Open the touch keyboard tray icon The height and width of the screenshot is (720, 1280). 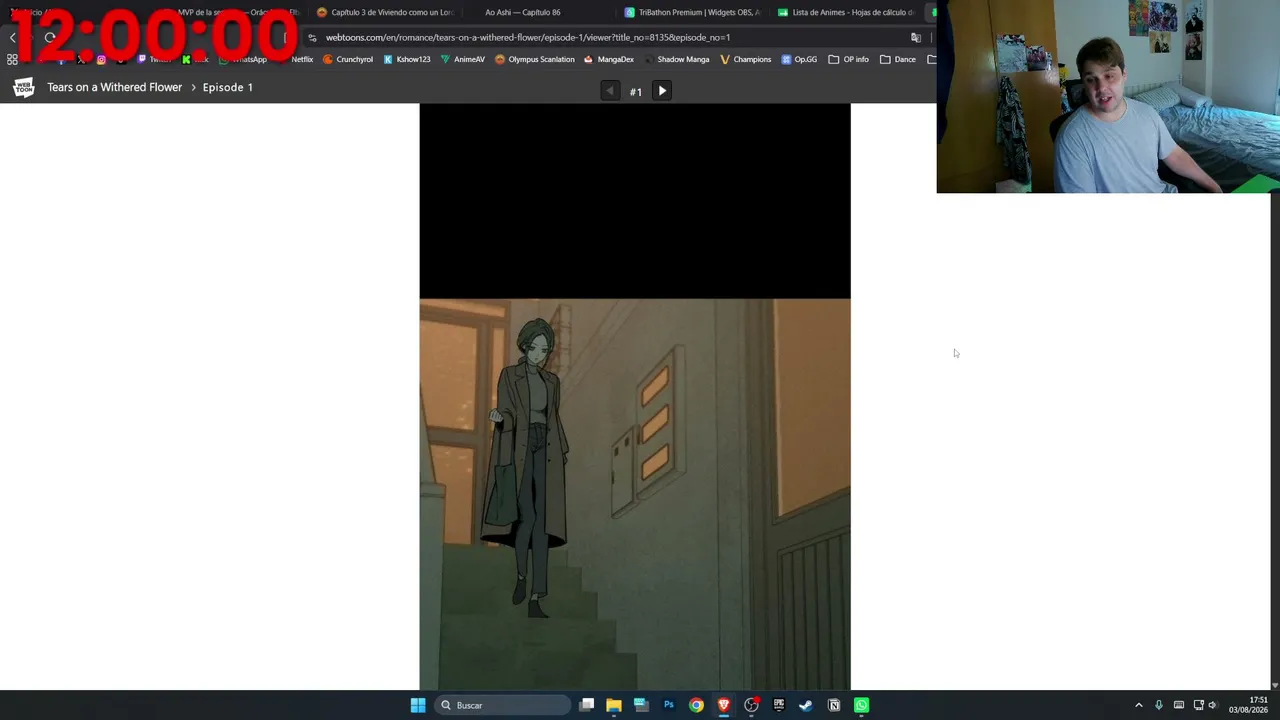(x=1179, y=706)
